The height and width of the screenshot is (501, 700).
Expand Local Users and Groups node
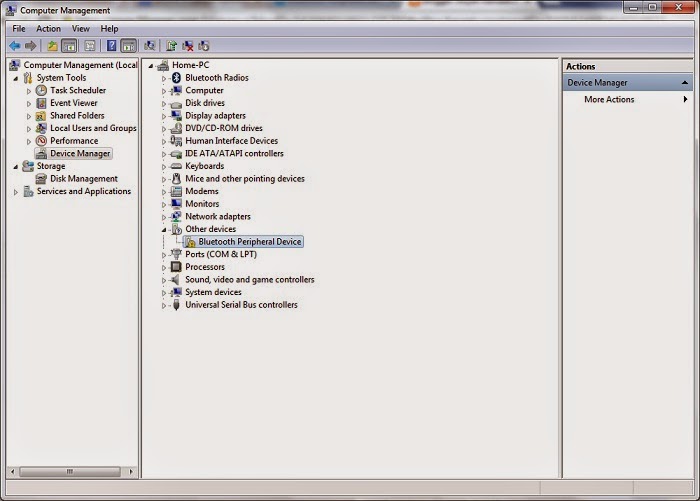(29, 129)
